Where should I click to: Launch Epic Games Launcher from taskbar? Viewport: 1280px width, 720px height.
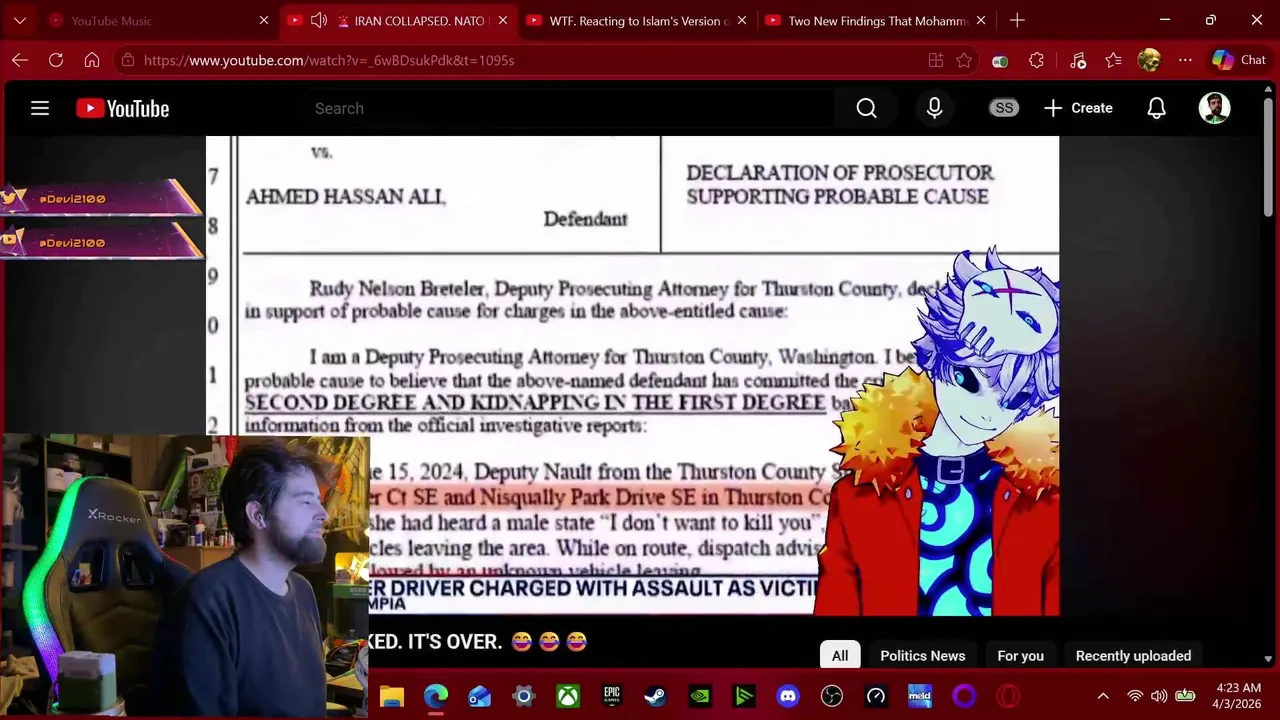tap(612, 696)
